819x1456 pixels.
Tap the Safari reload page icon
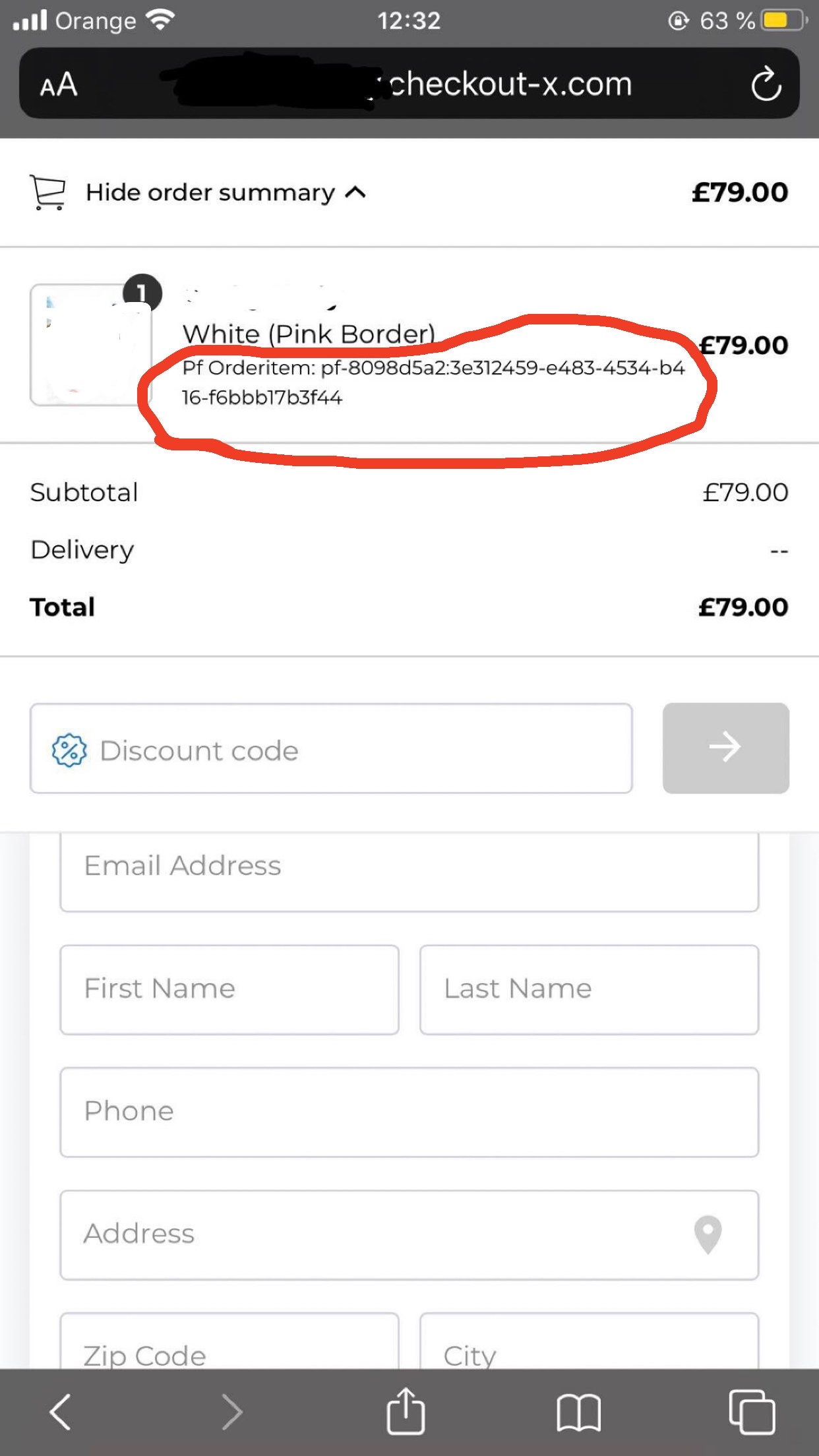766,84
